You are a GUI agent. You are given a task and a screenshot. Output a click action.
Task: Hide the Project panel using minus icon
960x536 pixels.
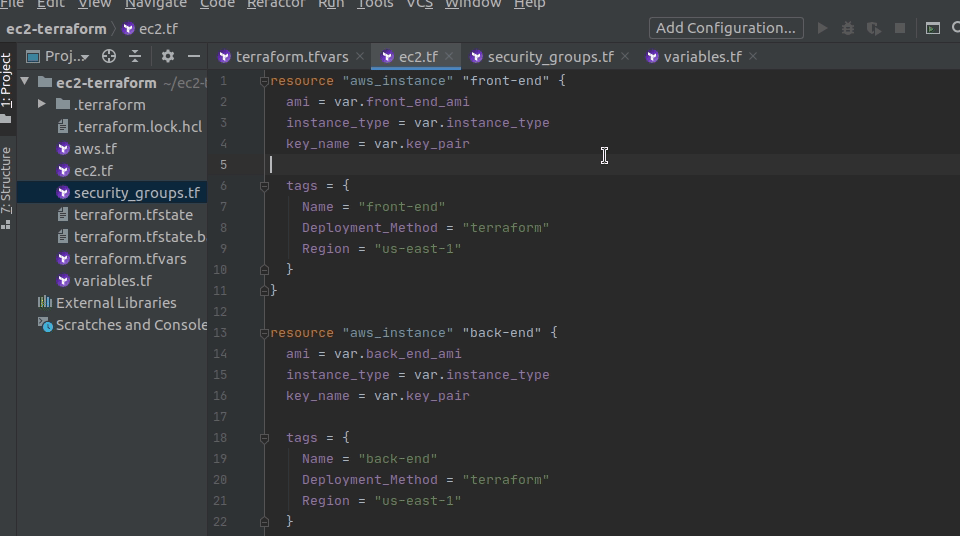[x=194, y=57]
